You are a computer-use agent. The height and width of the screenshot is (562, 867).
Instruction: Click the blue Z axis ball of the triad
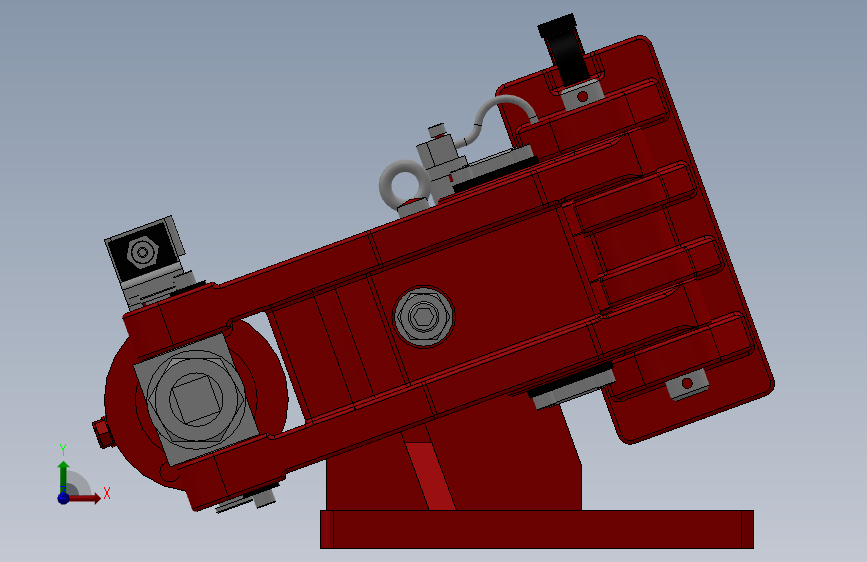point(63,498)
